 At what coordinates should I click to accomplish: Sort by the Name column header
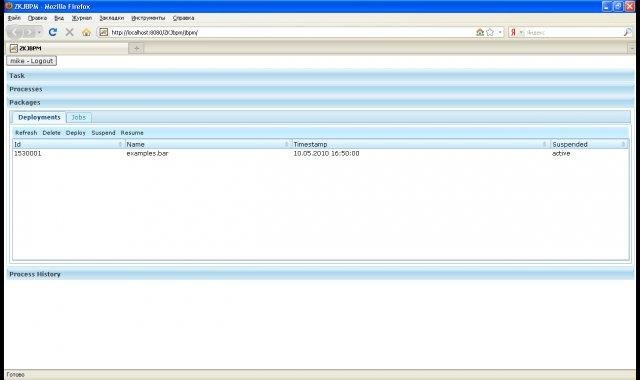click(208, 144)
